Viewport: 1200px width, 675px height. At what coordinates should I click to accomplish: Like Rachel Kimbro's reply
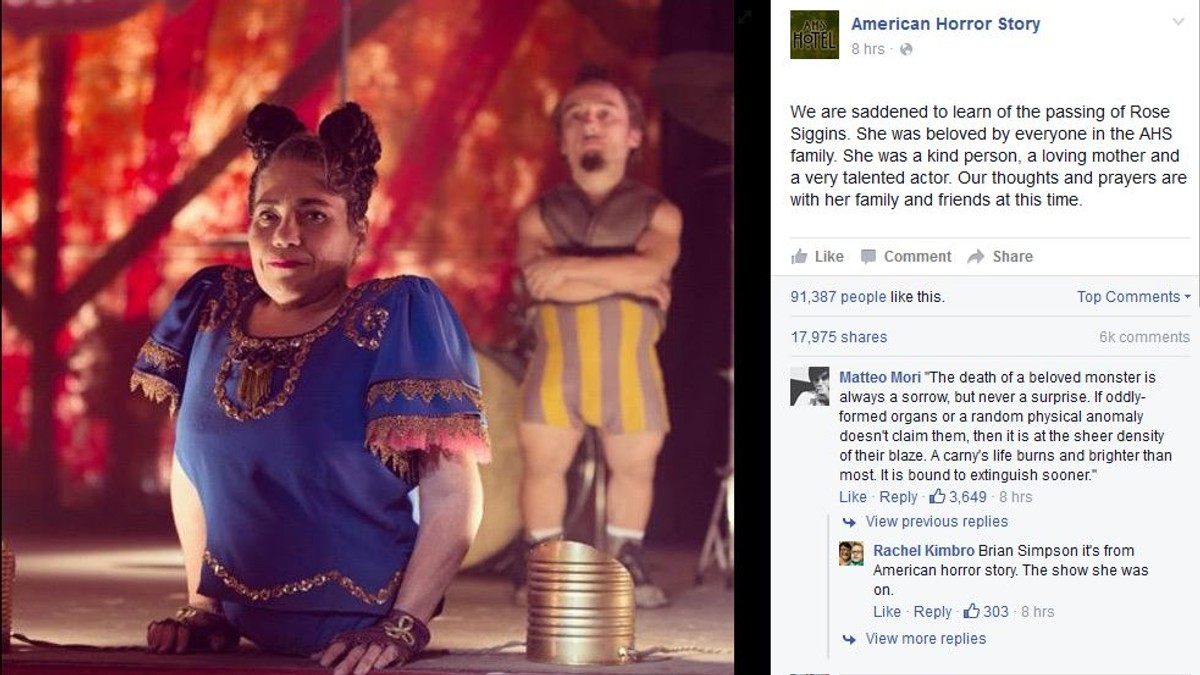[x=887, y=612]
